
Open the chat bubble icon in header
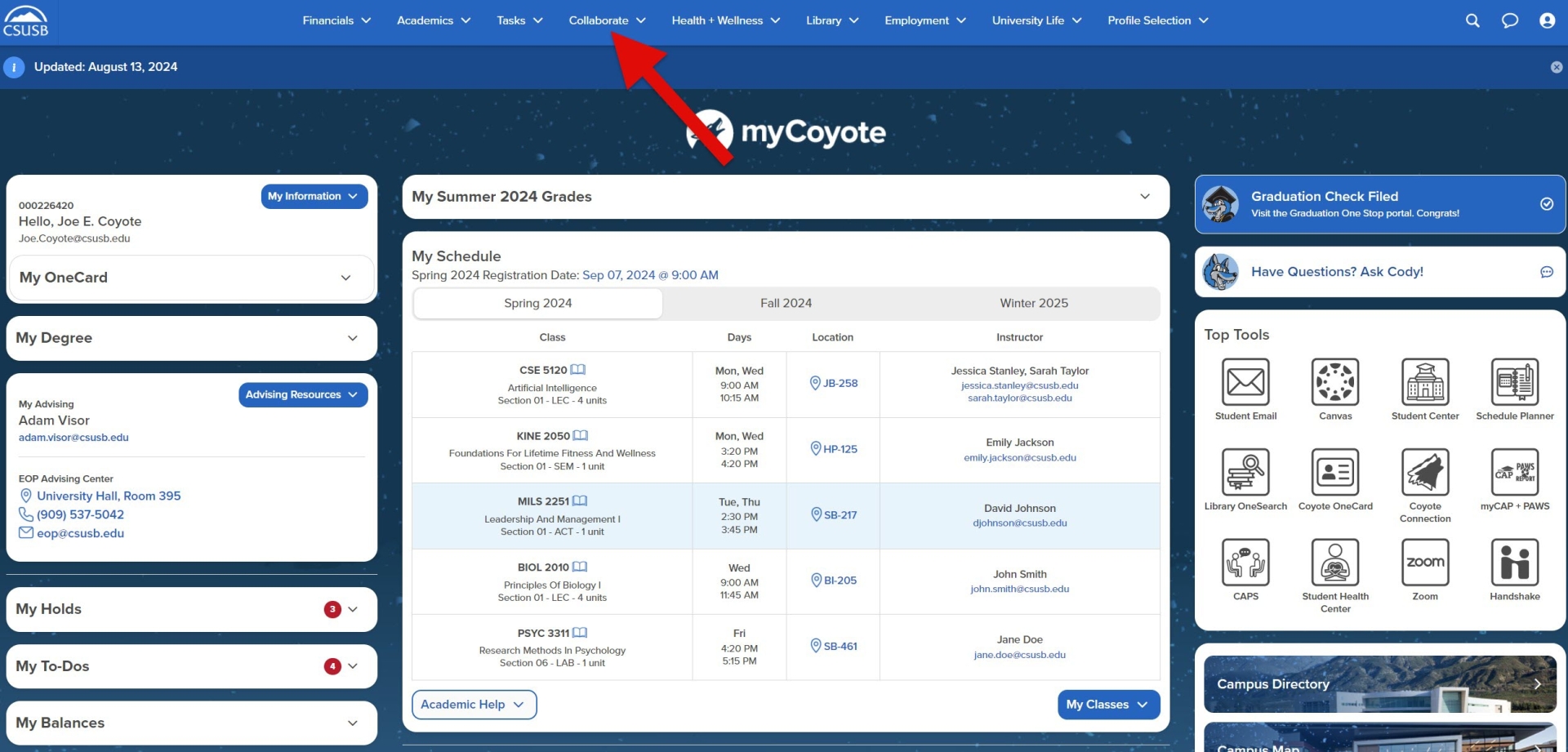pos(1510,20)
